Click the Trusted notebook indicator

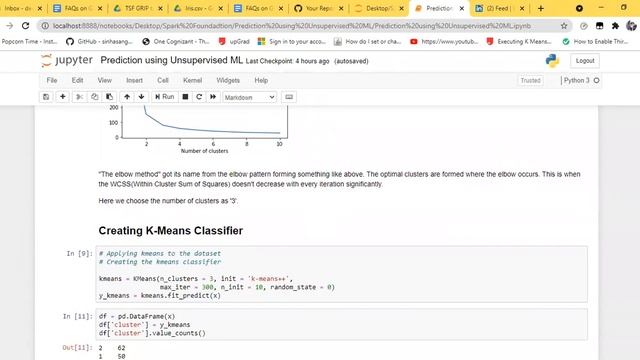click(x=530, y=80)
